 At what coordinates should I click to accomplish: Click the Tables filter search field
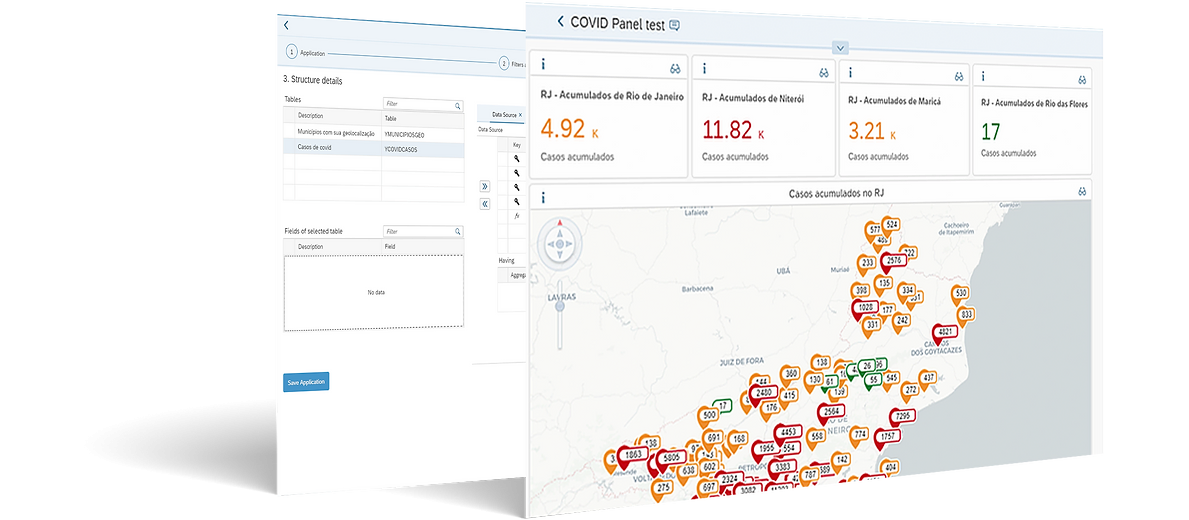coord(422,104)
